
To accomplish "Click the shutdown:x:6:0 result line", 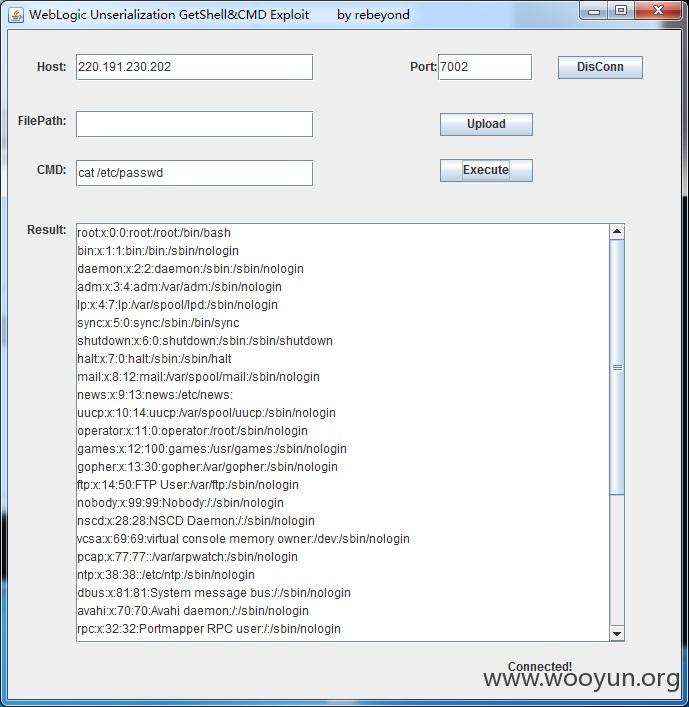I will (205, 341).
